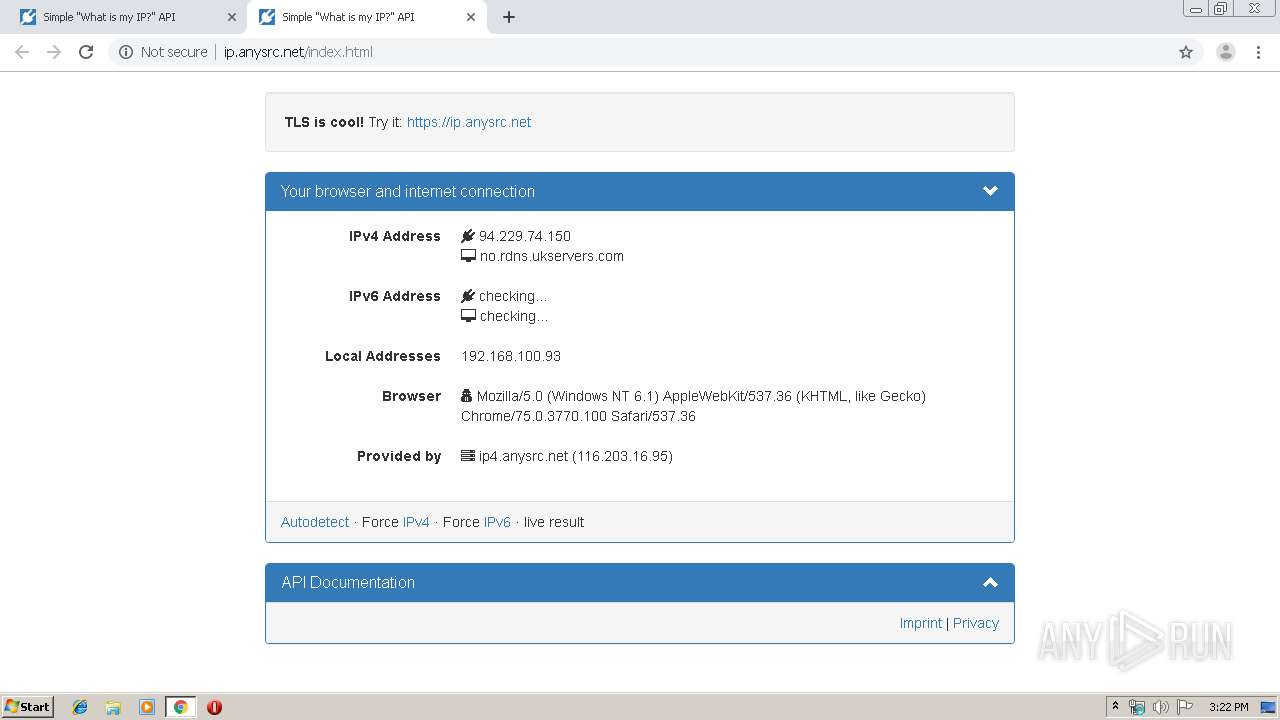The width and height of the screenshot is (1280, 720).
Task: Click the 3:22 PM taskbar clock
Action: 1228,707
